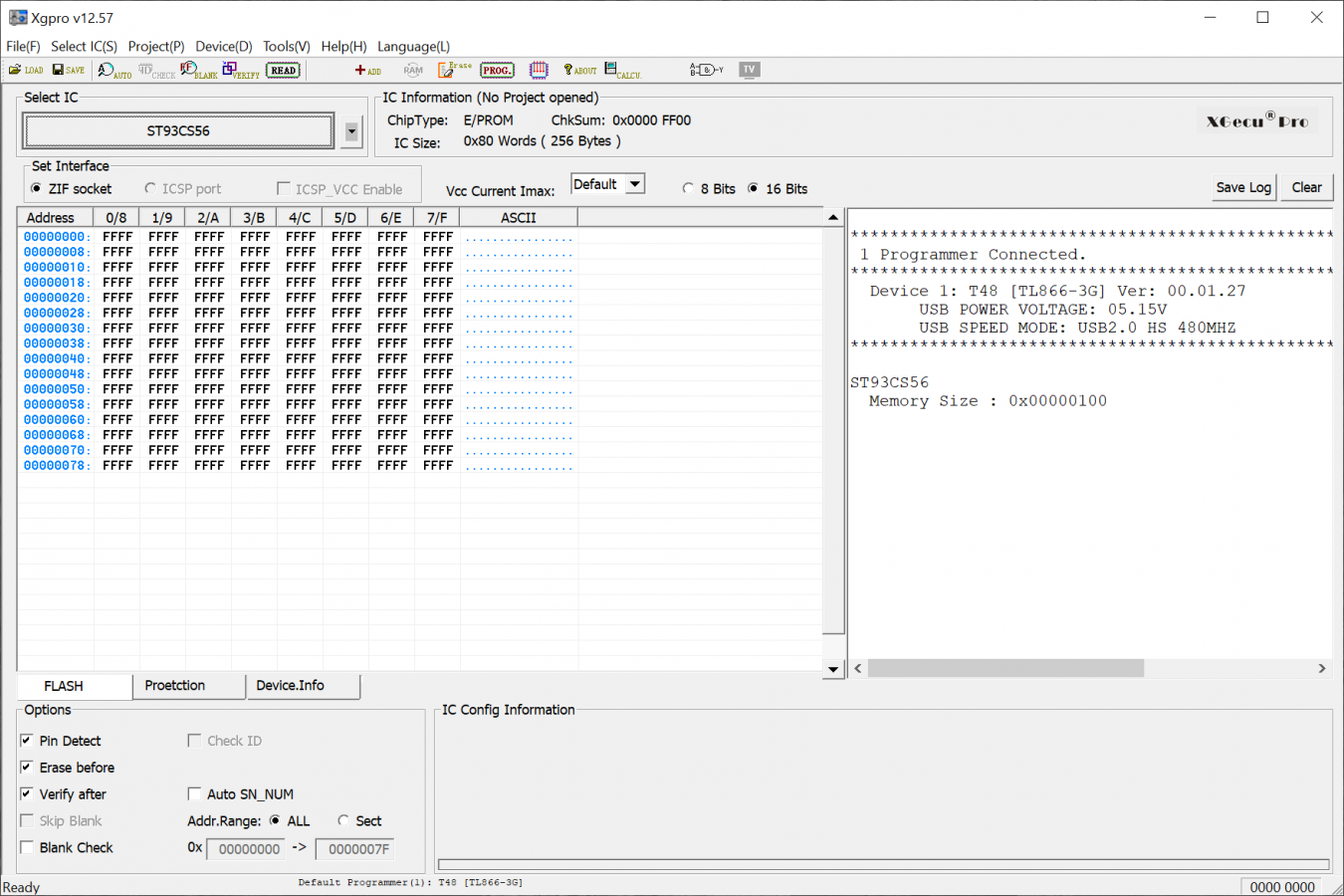Click the logic gate test icon
The height and width of the screenshot is (896, 1344).
pyautogui.click(x=706, y=70)
